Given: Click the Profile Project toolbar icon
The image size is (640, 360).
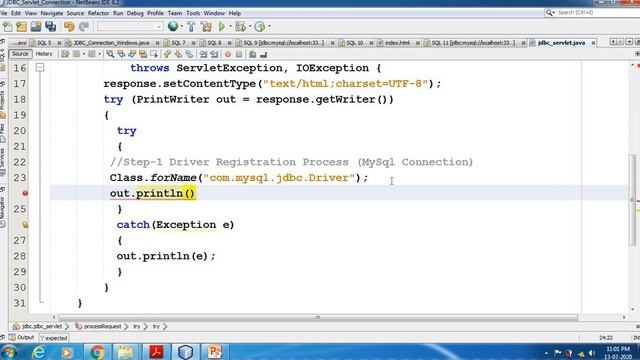Looking at the screenshot, I should pos(260,27).
